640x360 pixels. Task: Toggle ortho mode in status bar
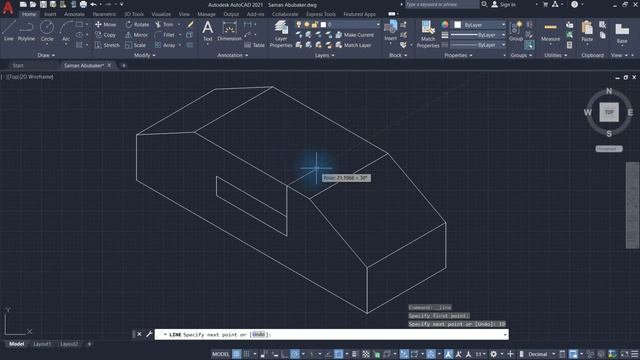pos(285,354)
